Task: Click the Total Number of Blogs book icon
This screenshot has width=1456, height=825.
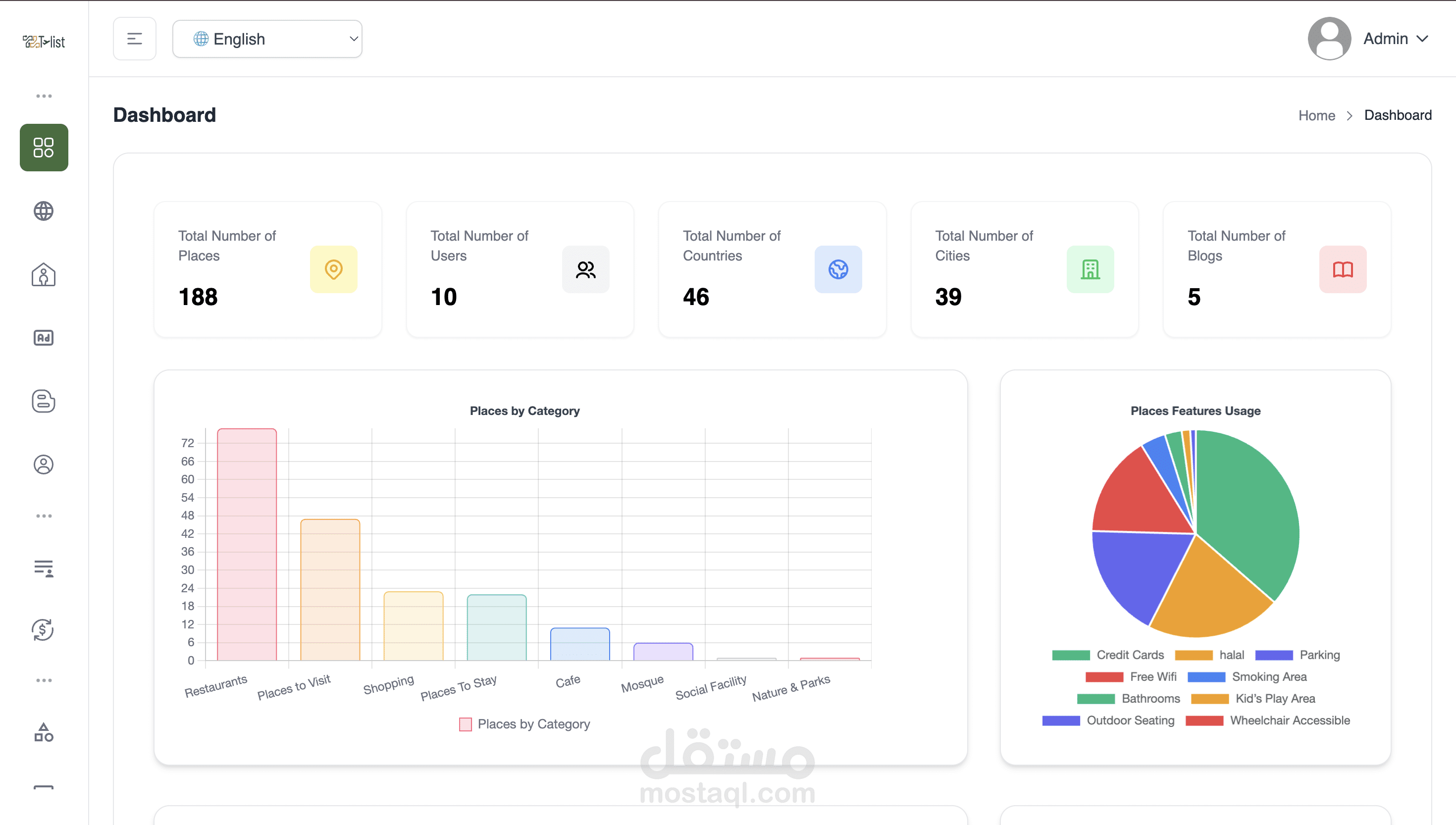Action: coord(1342,269)
